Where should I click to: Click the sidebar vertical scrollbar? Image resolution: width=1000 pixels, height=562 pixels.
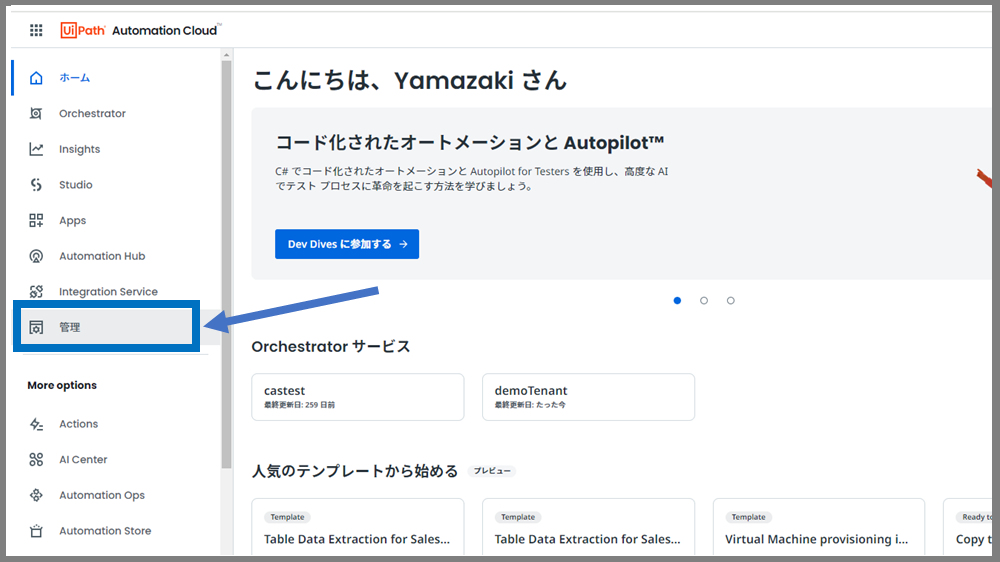226,265
